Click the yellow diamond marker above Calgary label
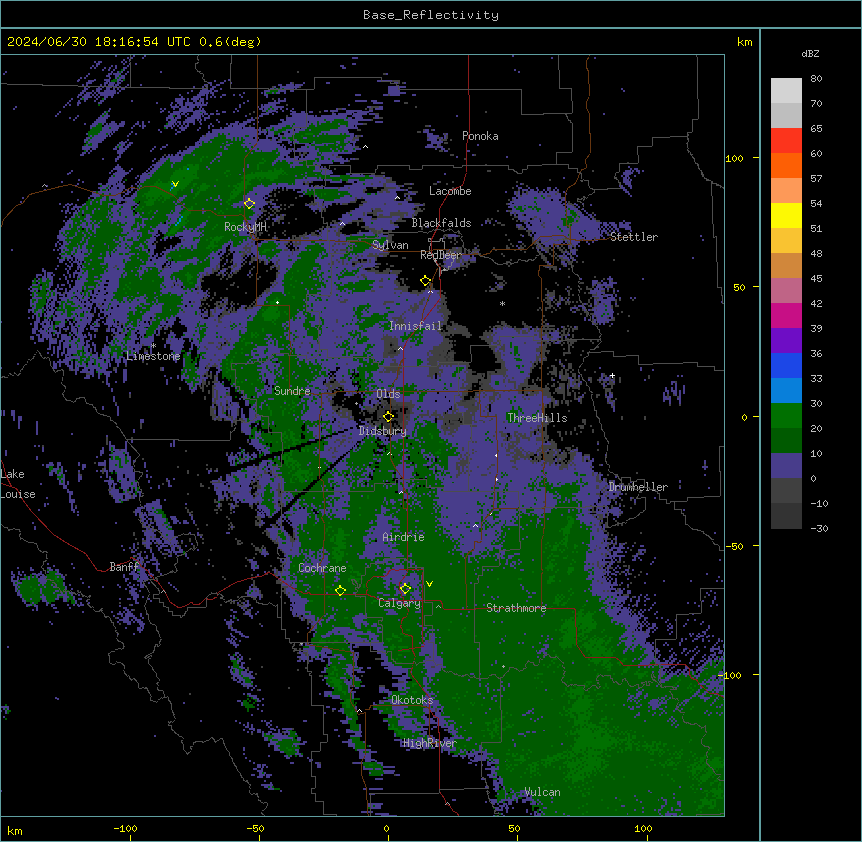The height and width of the screenshot is (842, 862). coord(405,589)
